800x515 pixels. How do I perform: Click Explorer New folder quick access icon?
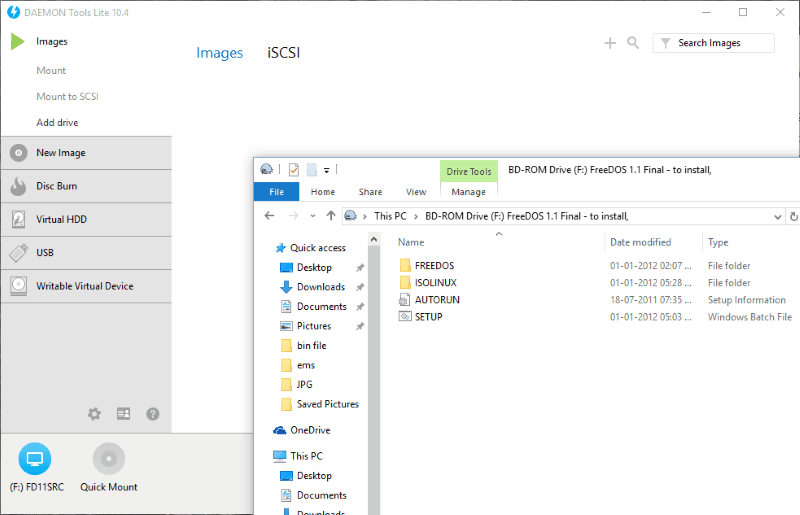click(x=312, y=169)
